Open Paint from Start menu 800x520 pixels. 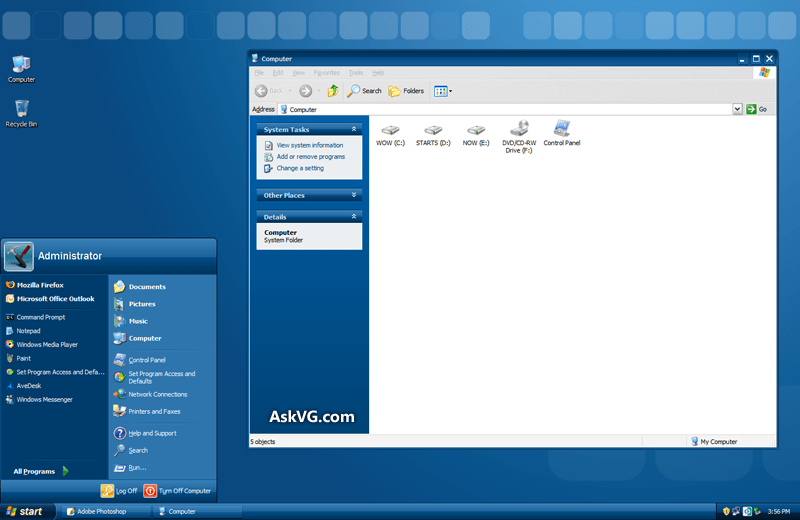pos(18,358)
